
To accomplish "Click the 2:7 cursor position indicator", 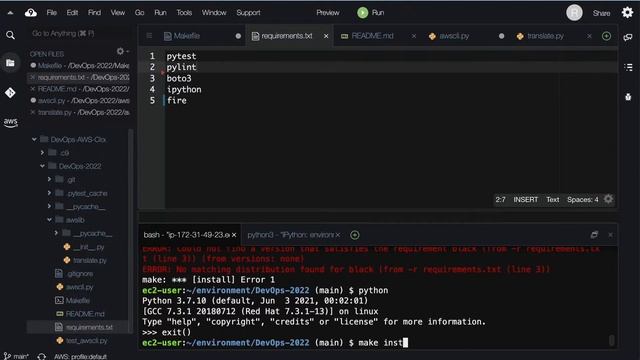I will (500, 200).
